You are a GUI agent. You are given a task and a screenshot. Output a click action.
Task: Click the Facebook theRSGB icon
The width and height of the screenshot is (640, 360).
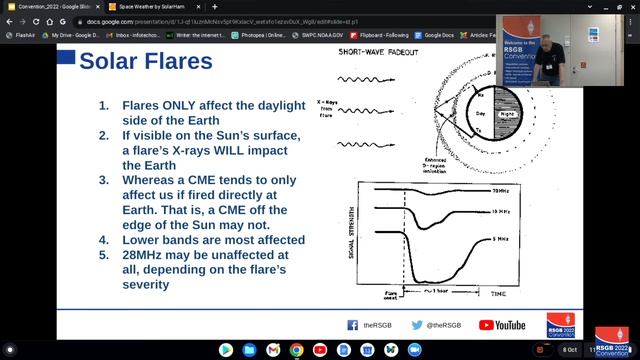pyautogui.click(x=353, y=325)
